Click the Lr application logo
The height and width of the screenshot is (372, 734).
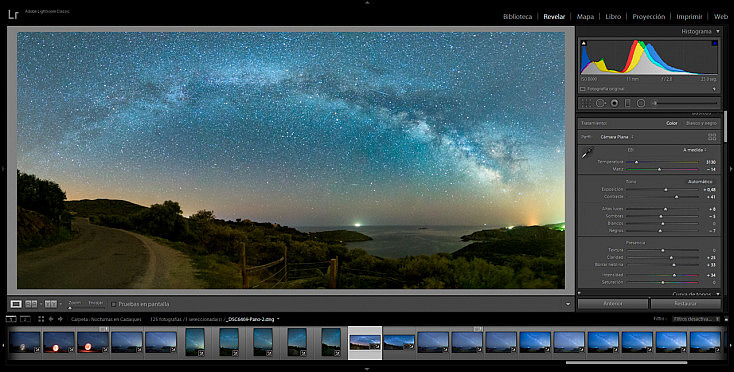(13, 15)
